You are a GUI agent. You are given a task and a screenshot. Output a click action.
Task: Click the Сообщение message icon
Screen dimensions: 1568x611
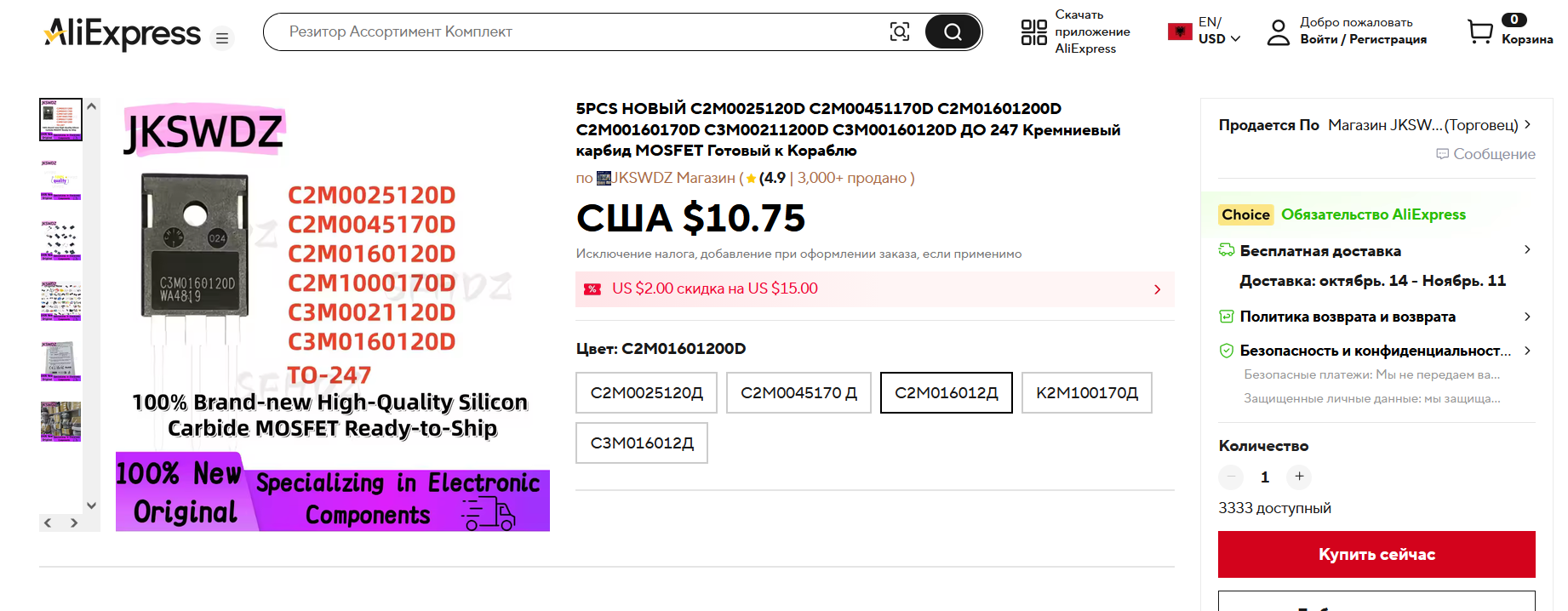click(x=1442, y=154)
